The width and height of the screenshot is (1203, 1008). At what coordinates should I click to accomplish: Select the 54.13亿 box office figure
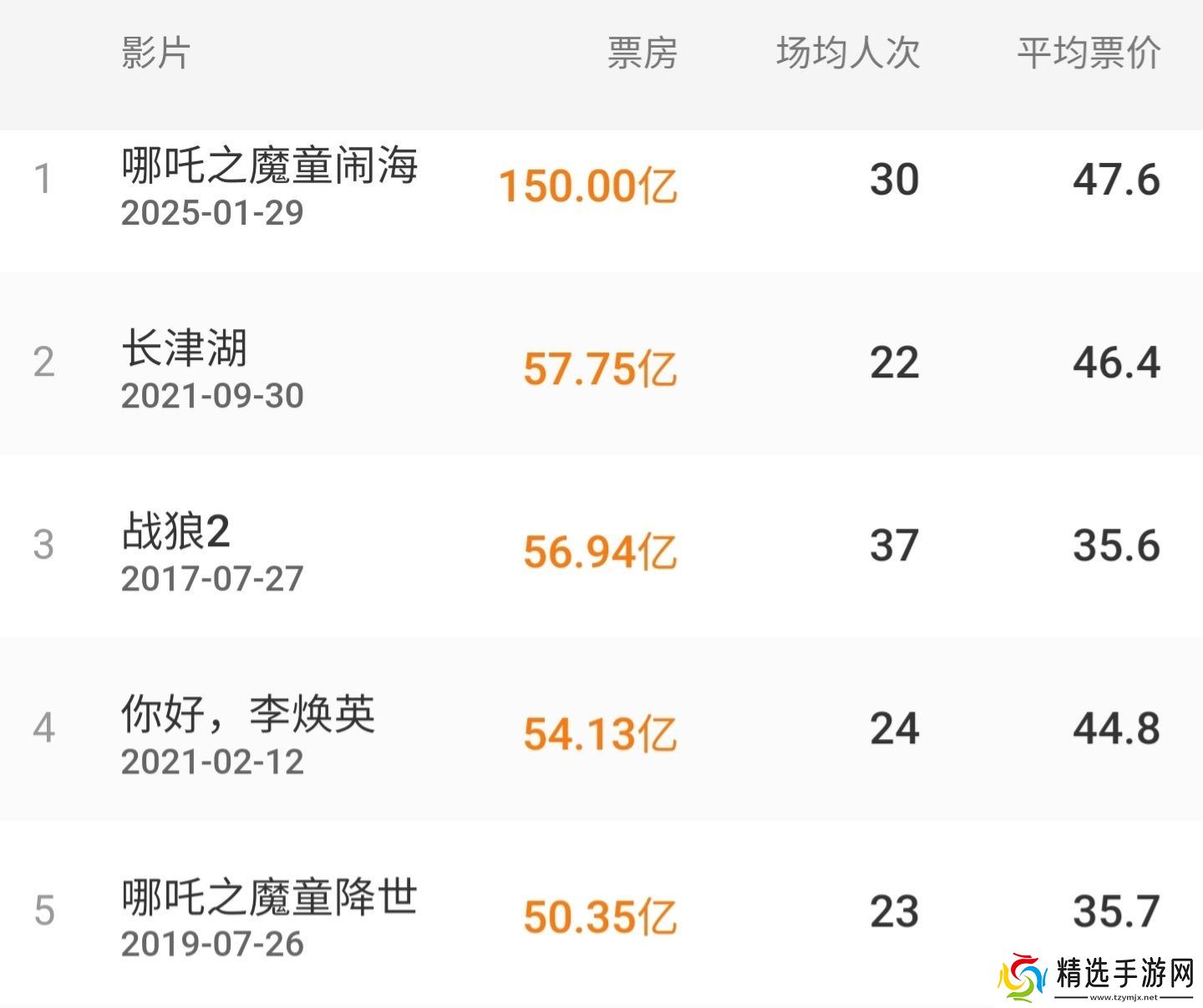[x=600, y=734]
